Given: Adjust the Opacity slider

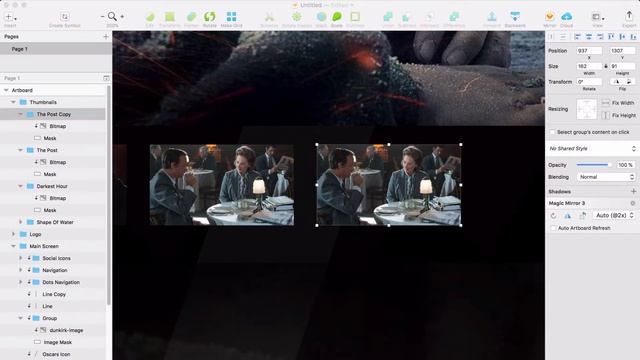Looking at the screenshot, I should (x=594, y=165).
